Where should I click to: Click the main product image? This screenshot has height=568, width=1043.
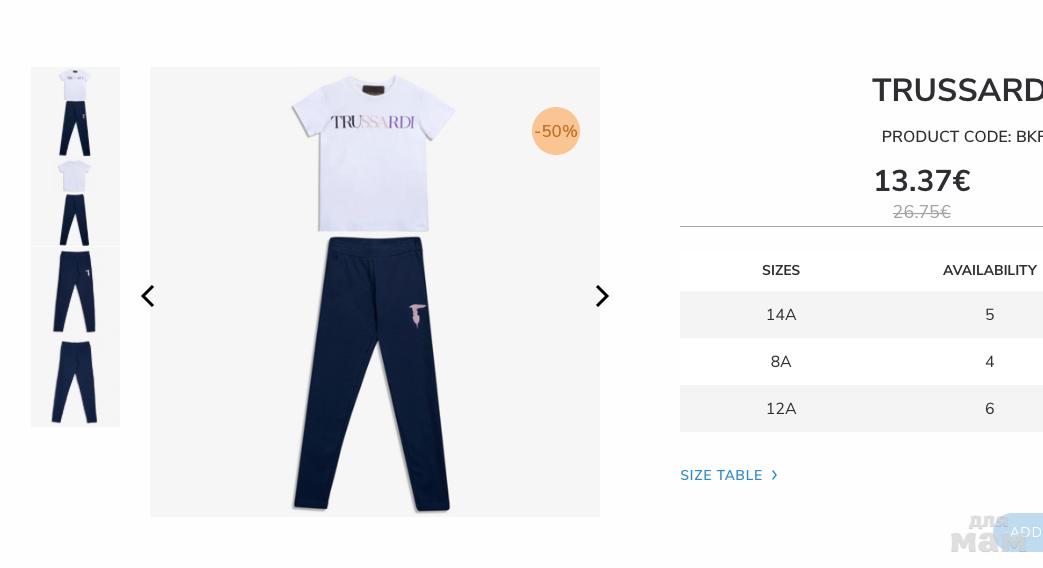pyautogui.click(x=375, y=292)
